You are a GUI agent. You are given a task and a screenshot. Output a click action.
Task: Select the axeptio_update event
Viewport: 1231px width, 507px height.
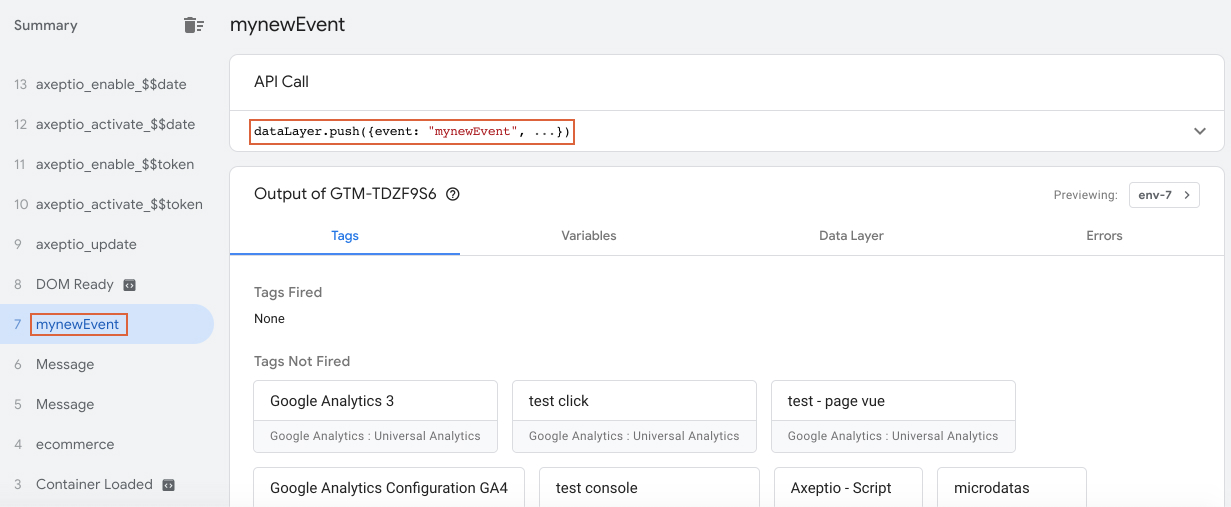(86, 245)
